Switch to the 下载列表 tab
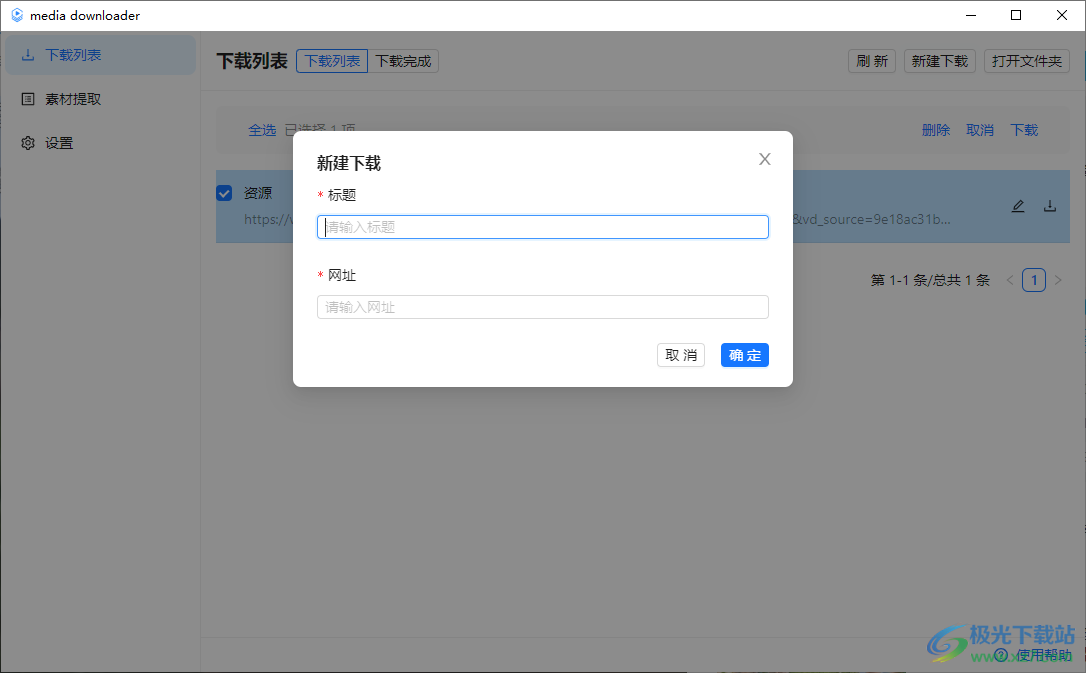1086x673 pixels. [x=332, y=61]
